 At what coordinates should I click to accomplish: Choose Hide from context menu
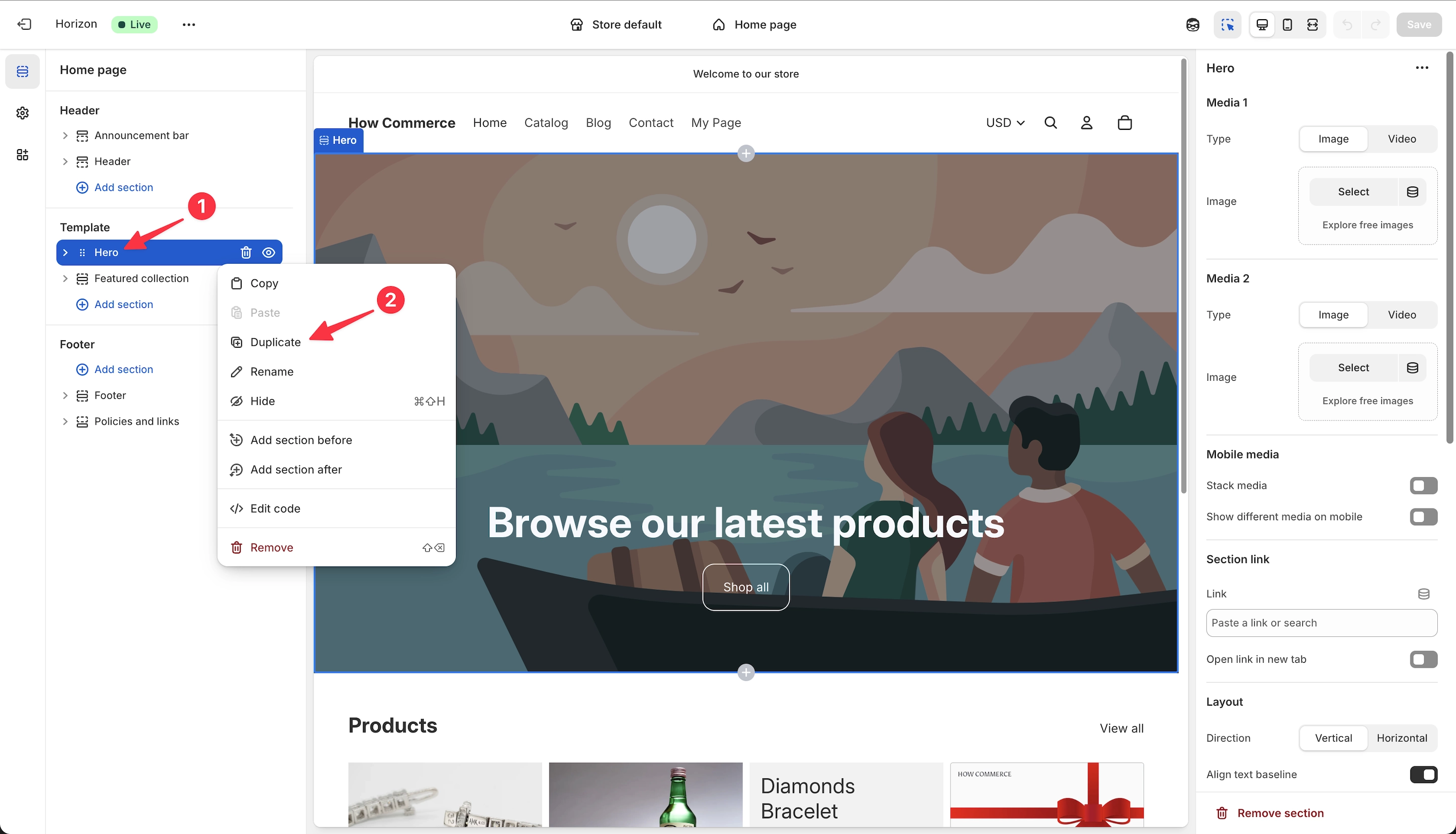click(336, 401)
